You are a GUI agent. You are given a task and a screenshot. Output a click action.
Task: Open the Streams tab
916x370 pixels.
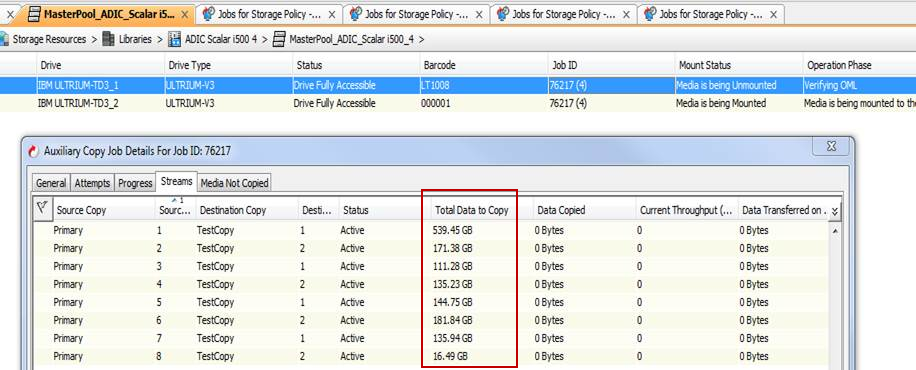point(176,182)
